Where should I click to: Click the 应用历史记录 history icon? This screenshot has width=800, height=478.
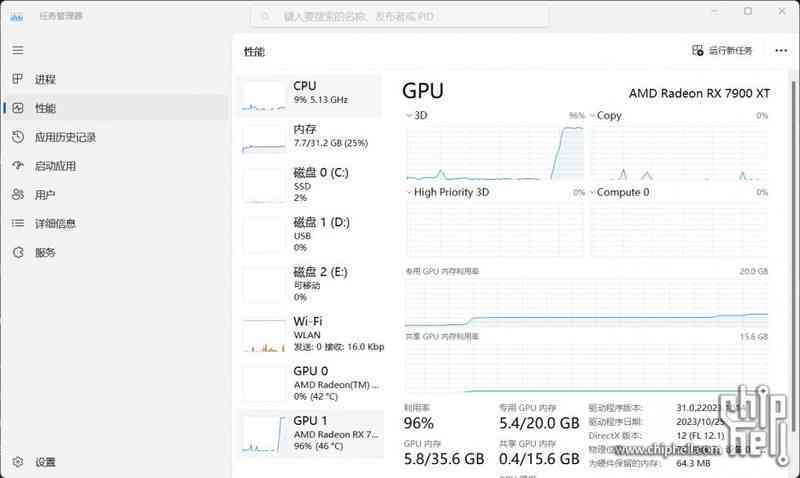(18, 137)
